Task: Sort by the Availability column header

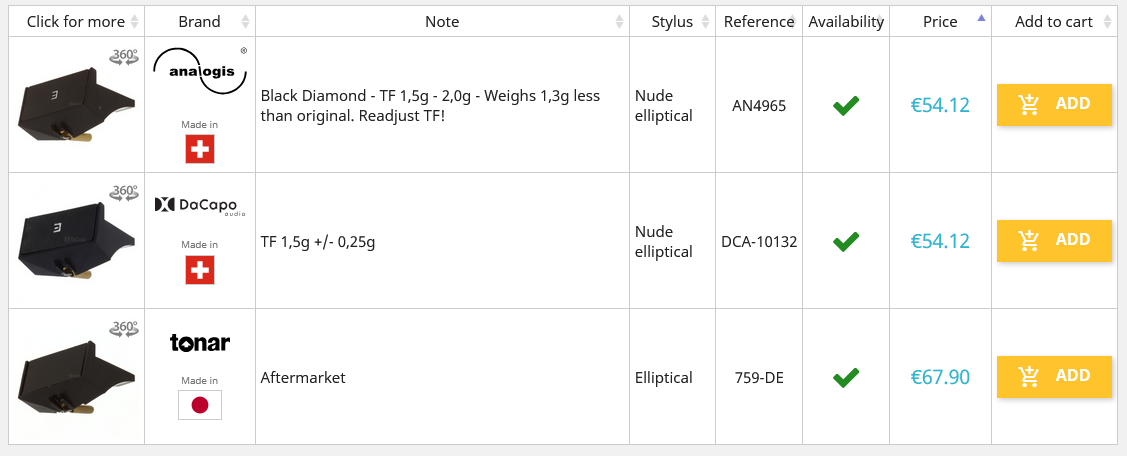Action: (x=846, y=21)
